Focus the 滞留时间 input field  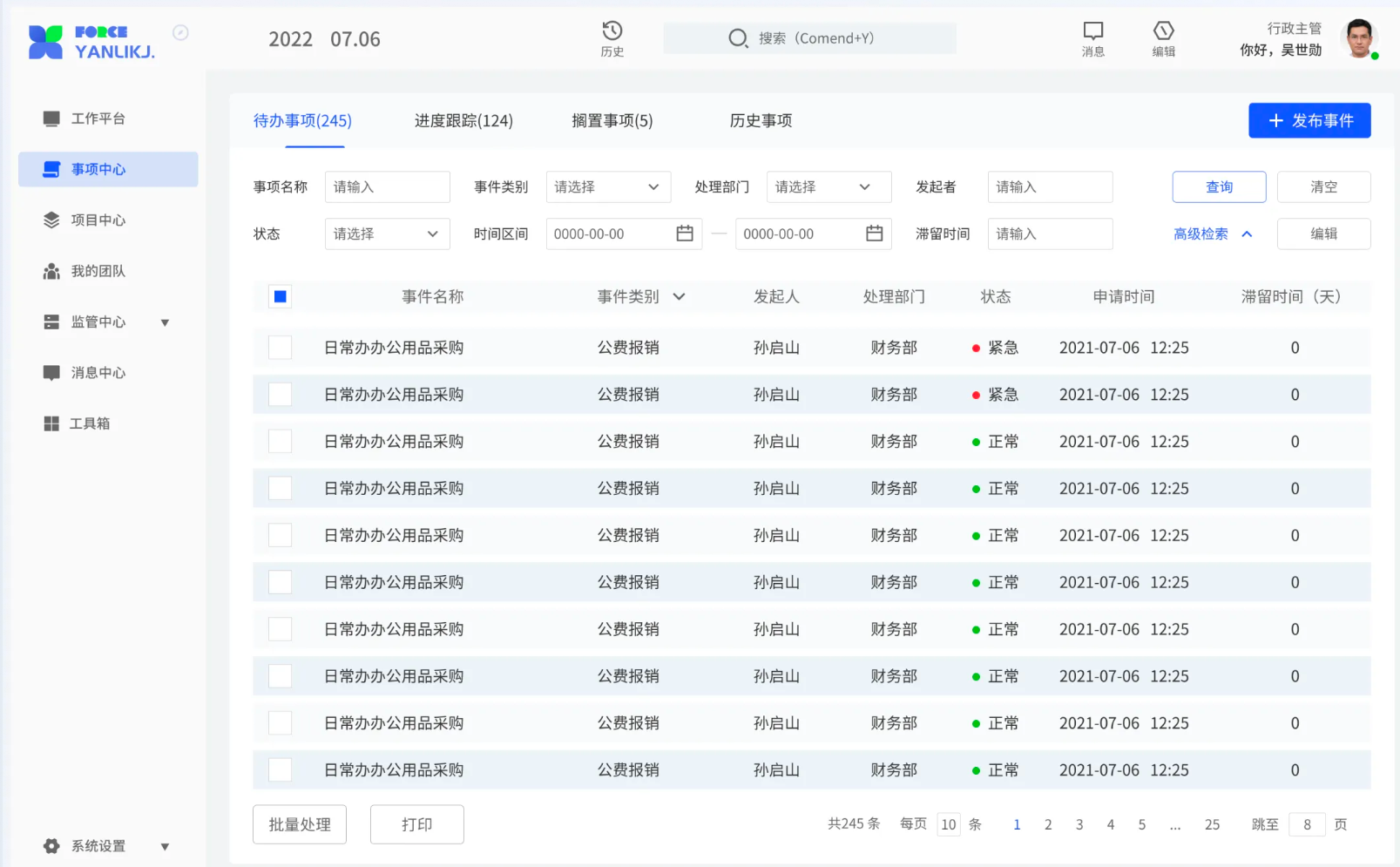pyautogui.click(x=1050, y=234)
